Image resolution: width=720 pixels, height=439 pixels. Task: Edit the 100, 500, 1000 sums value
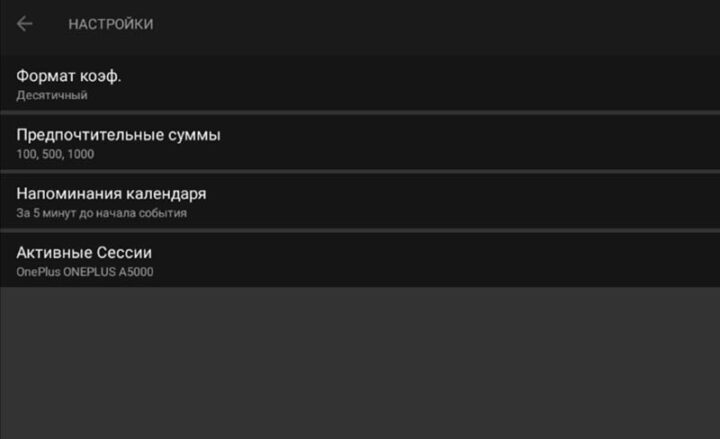[56, 155]
